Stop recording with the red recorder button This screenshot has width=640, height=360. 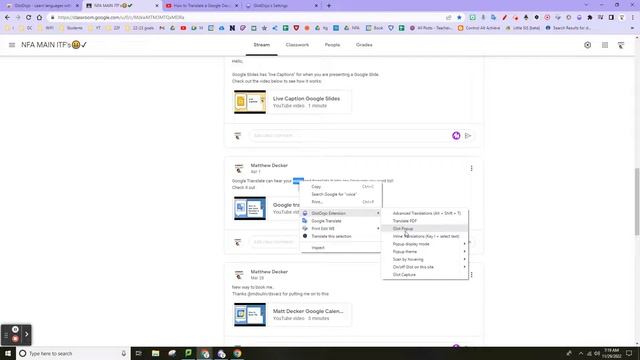(x=15, y=339)
